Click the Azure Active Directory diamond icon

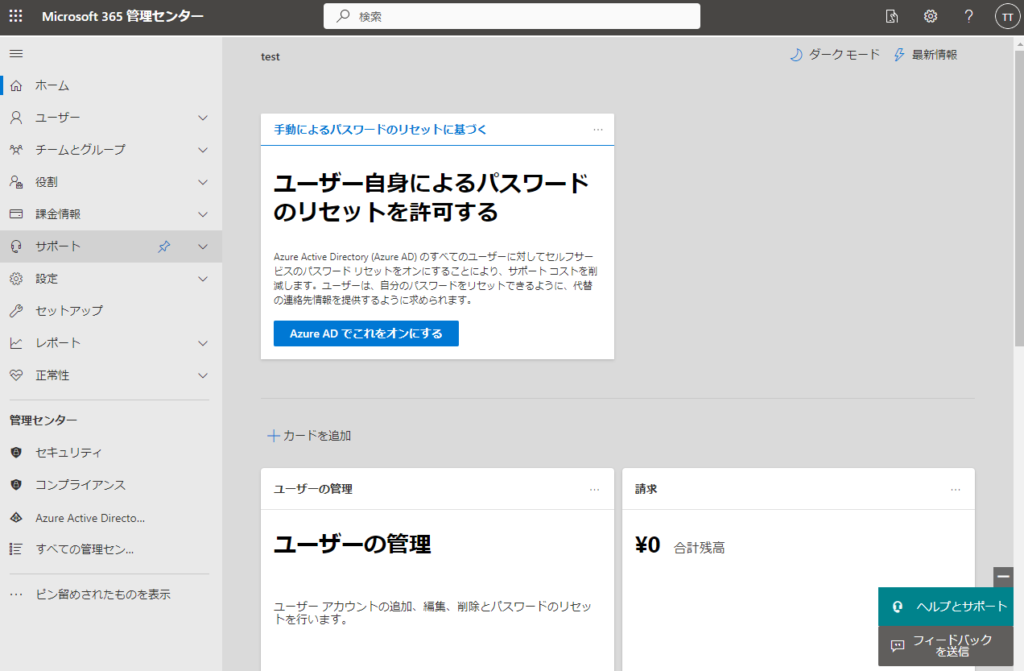tap(16, 517)
